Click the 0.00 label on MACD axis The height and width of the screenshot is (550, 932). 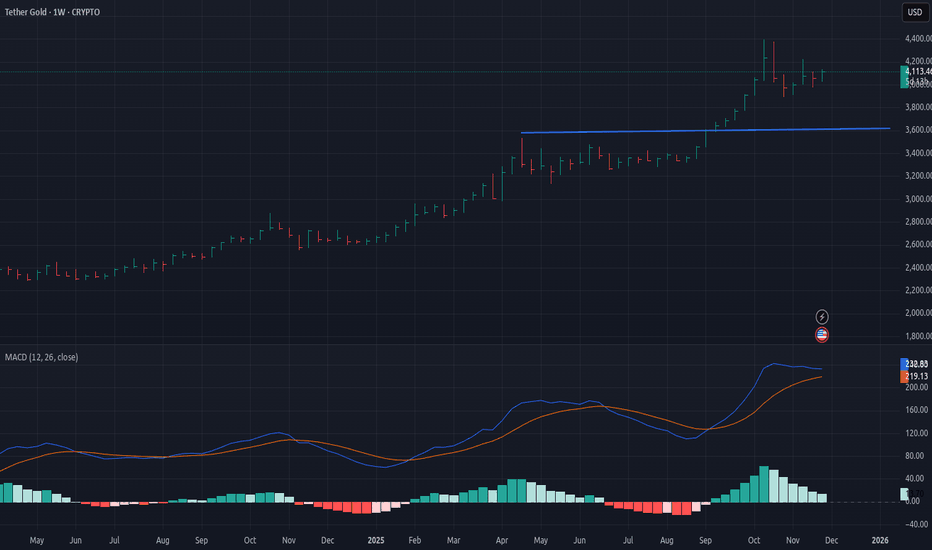(912, 501)
